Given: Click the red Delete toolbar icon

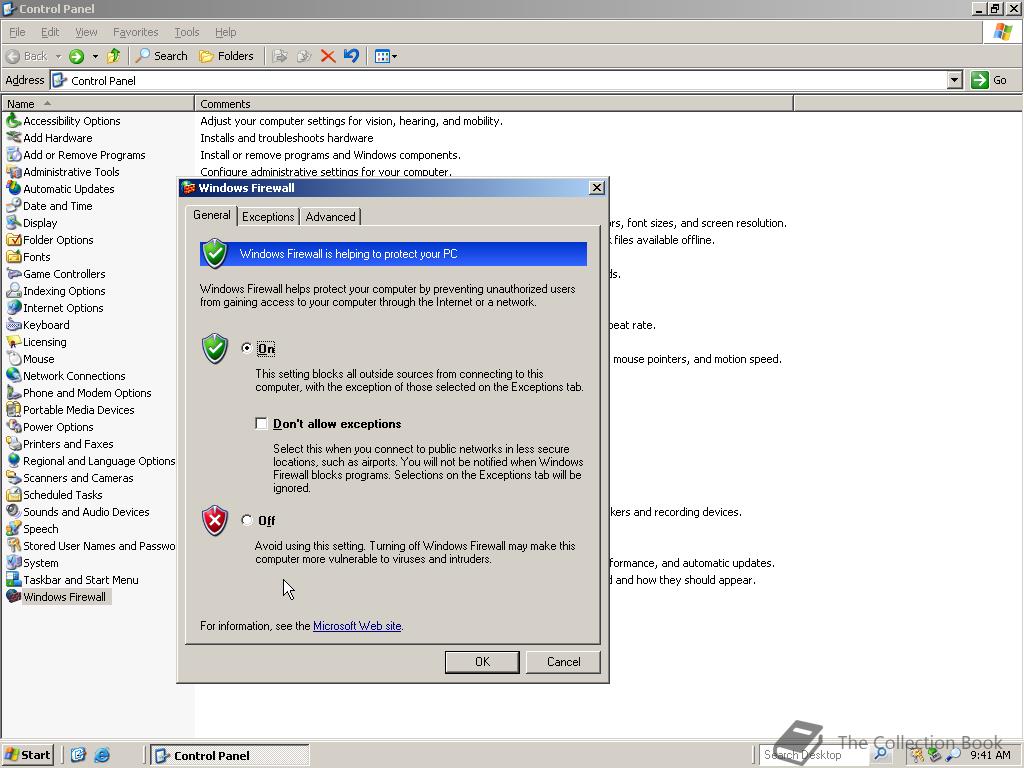Looking at the screenshot, I should pyautogui.click(x=328, y=56).
